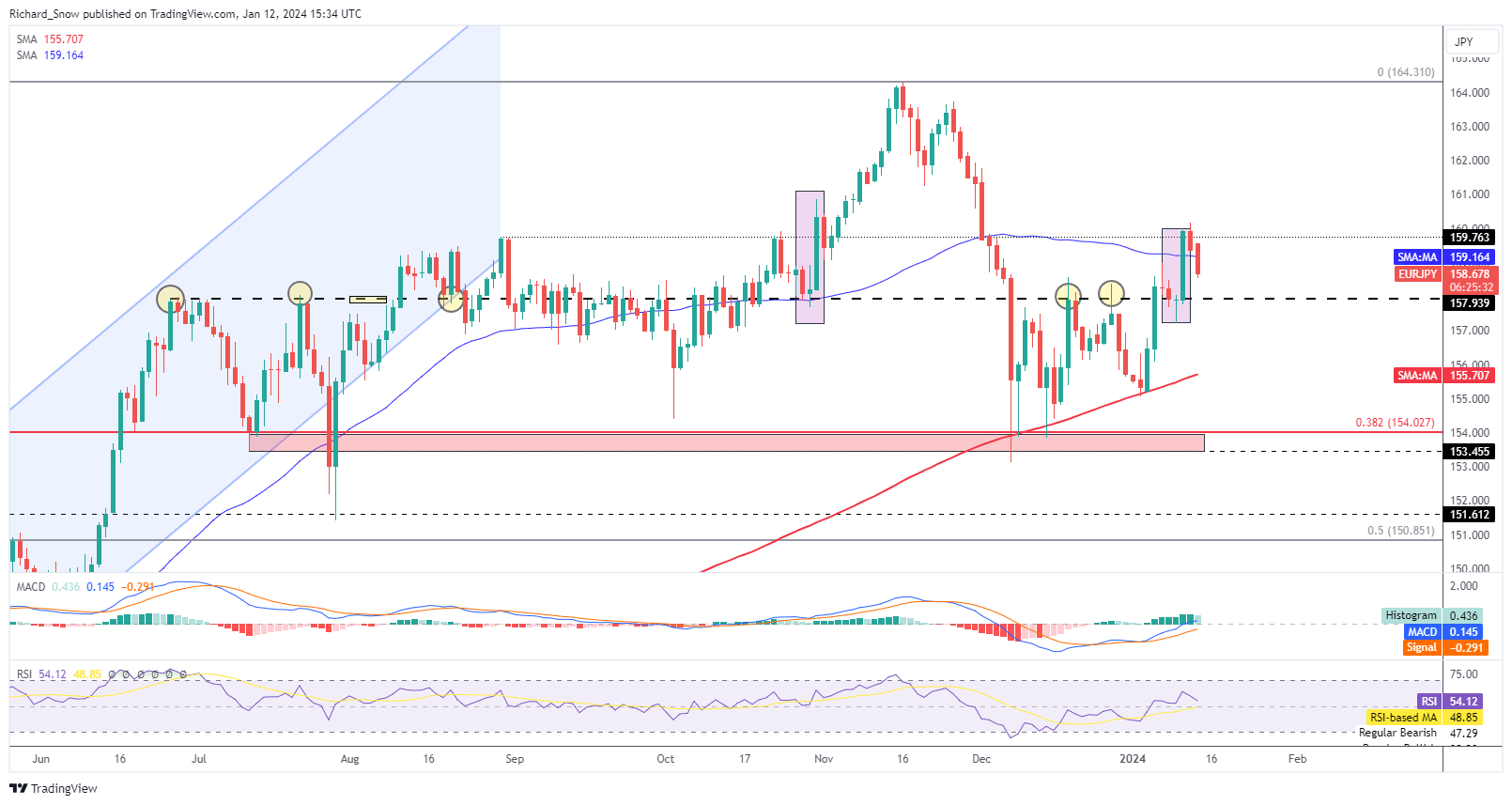Click the SMA 159.164 legend entry

[x=50, y=55]
